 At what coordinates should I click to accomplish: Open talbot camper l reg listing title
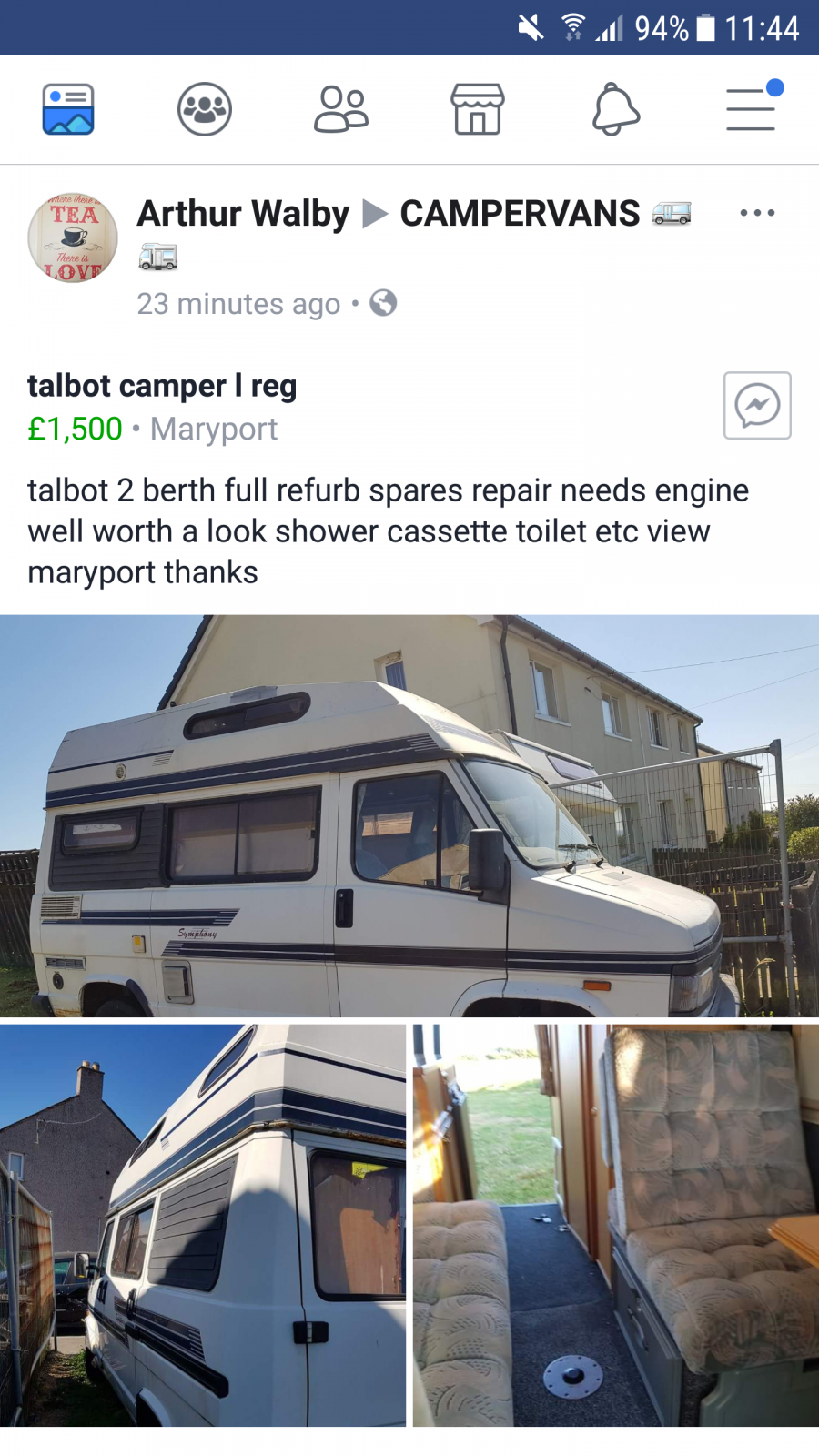tap(162, 386)
